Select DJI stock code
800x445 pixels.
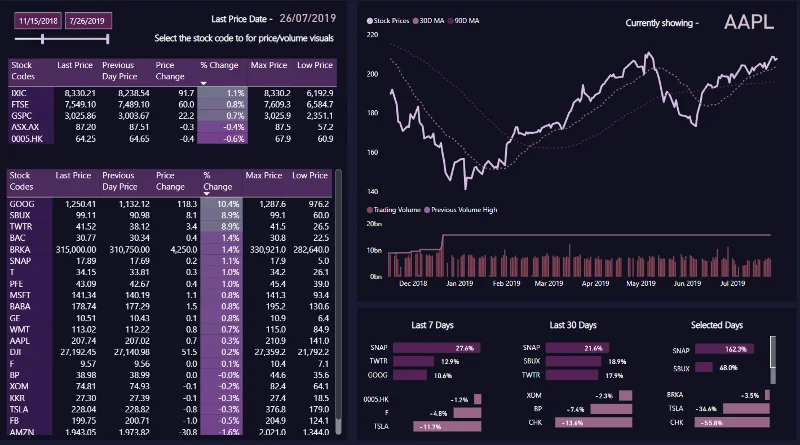click(15, 352)
